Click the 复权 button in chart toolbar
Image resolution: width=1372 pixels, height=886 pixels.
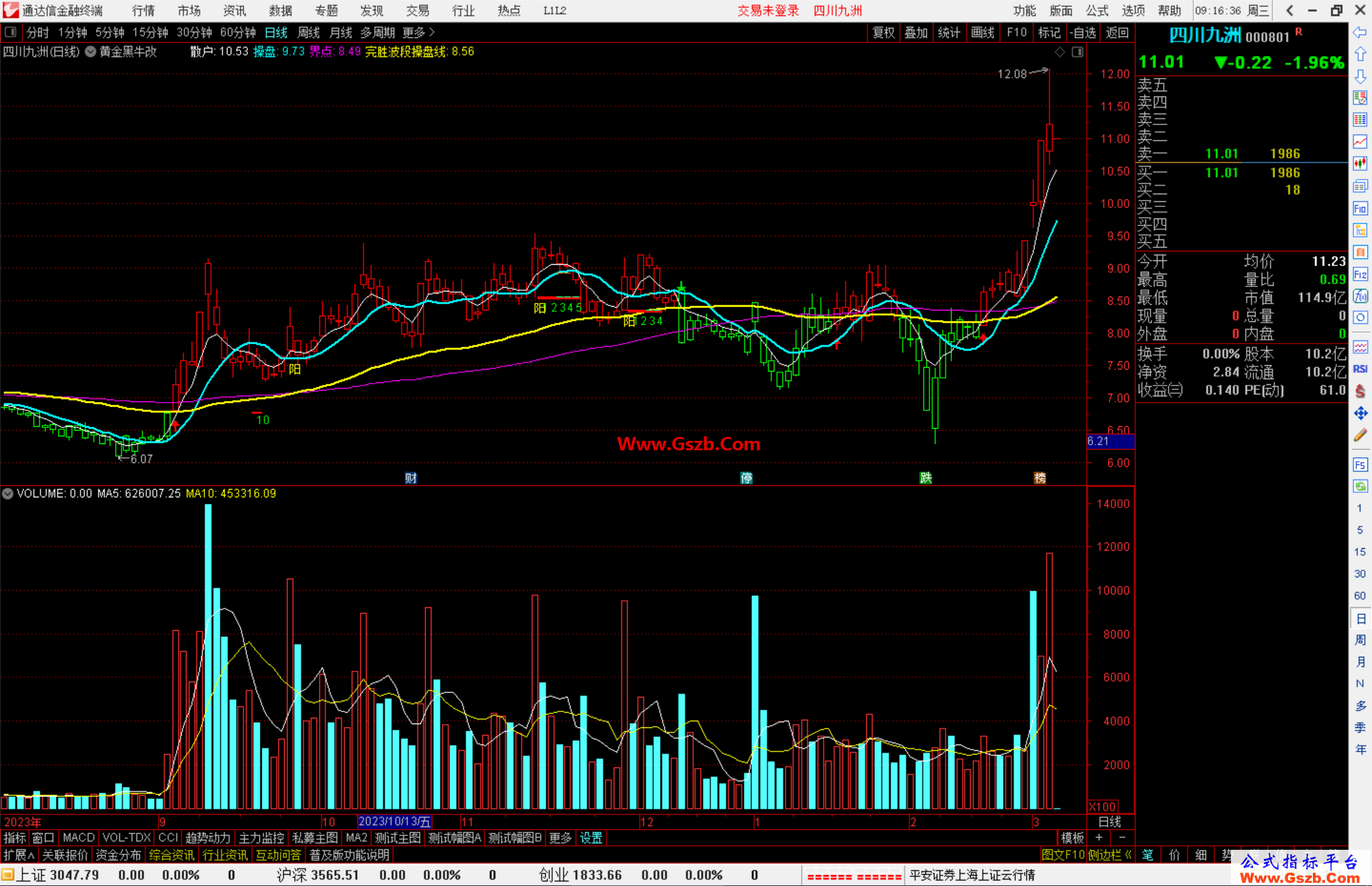tap(884, 32)
